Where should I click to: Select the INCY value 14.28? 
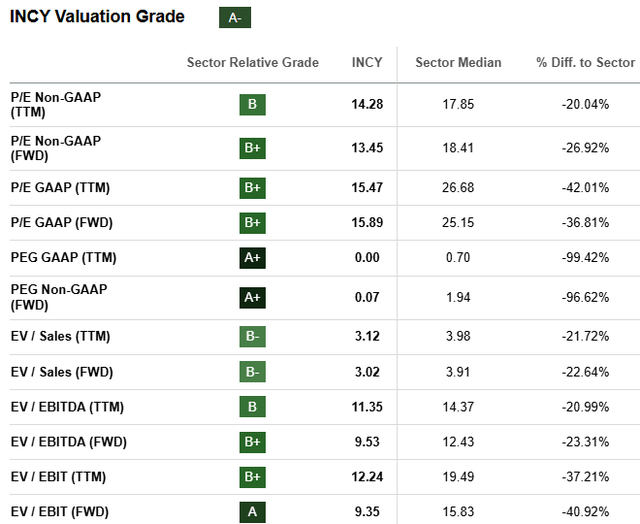coord(367,104)
